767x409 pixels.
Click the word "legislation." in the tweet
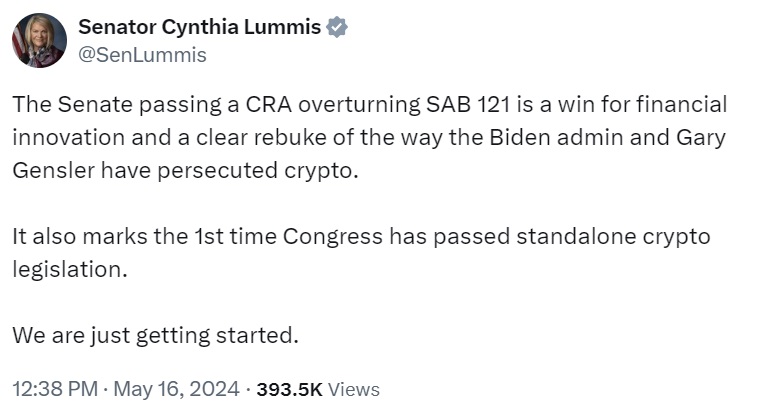(67, 269)
